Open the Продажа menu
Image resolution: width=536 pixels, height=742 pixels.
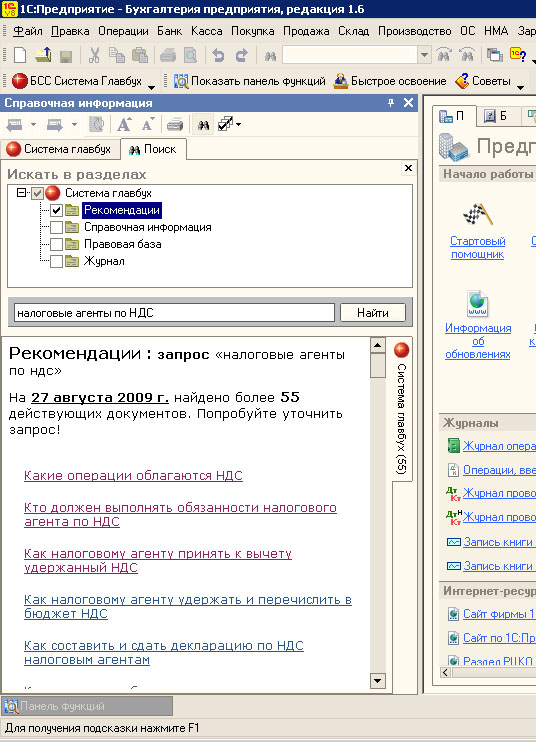pos(306,31)
